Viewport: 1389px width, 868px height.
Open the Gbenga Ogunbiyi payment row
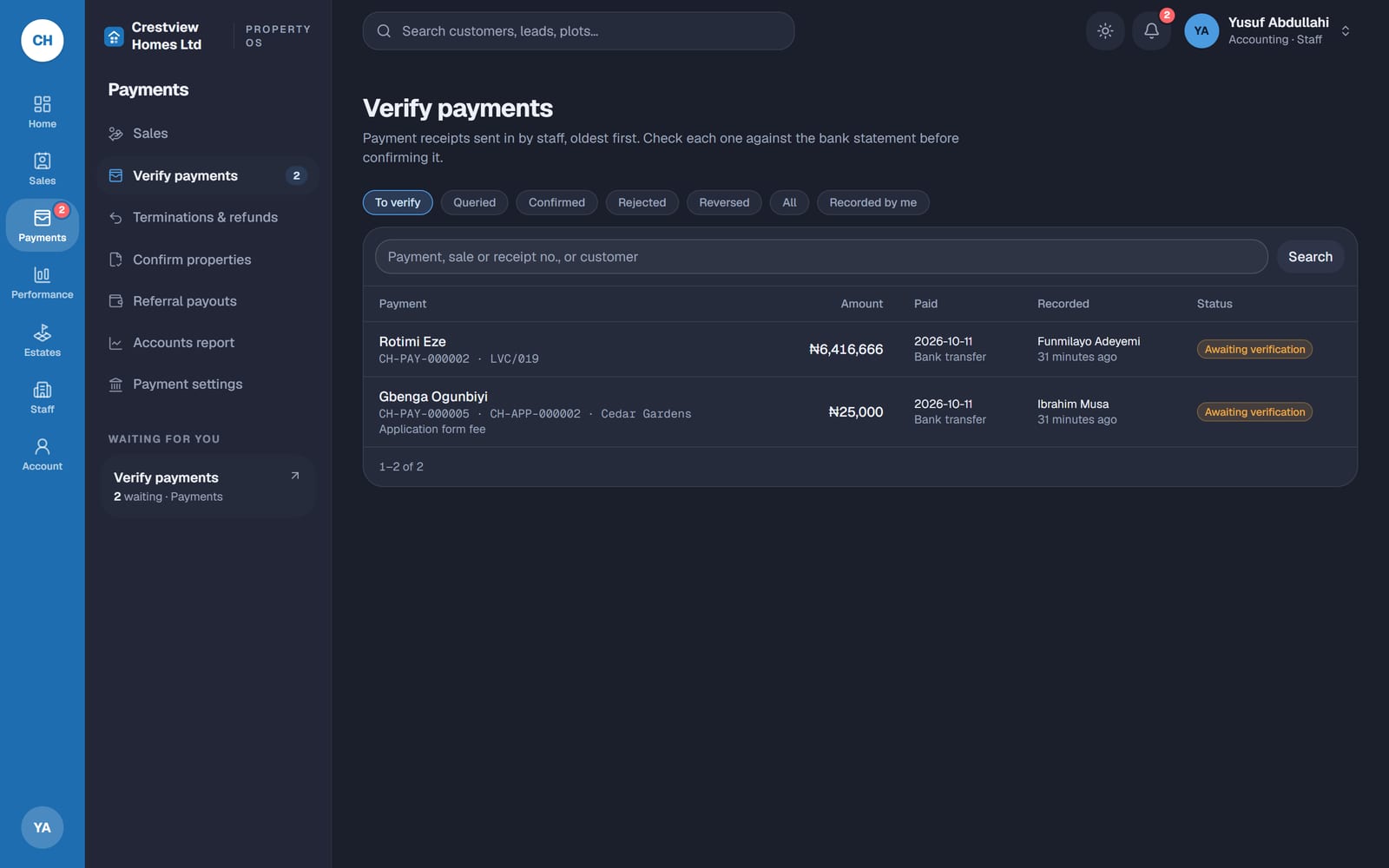tap(859, 412)
